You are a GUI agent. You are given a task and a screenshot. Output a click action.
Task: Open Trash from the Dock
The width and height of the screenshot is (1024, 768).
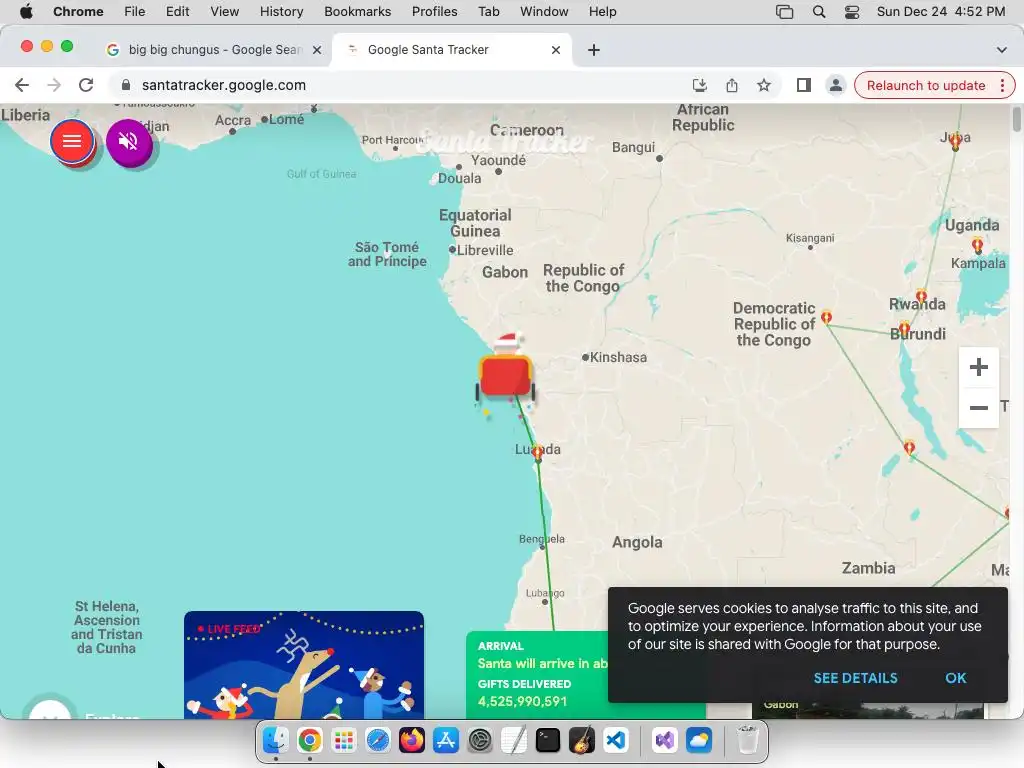tap(747, 741)
